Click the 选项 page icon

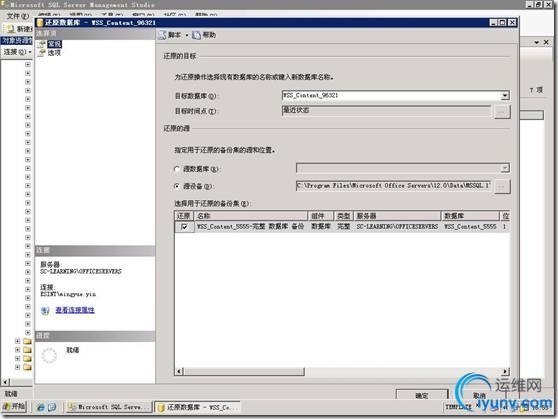[42, 53]
